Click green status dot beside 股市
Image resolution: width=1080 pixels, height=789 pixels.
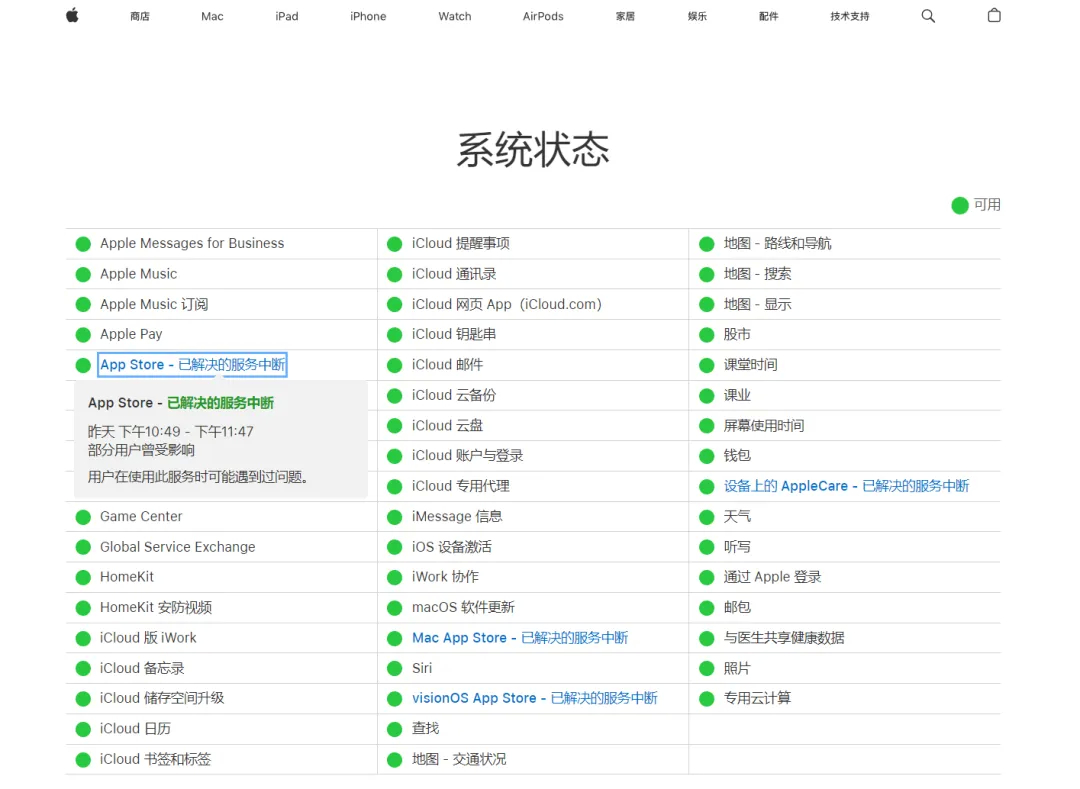point(707,335)
